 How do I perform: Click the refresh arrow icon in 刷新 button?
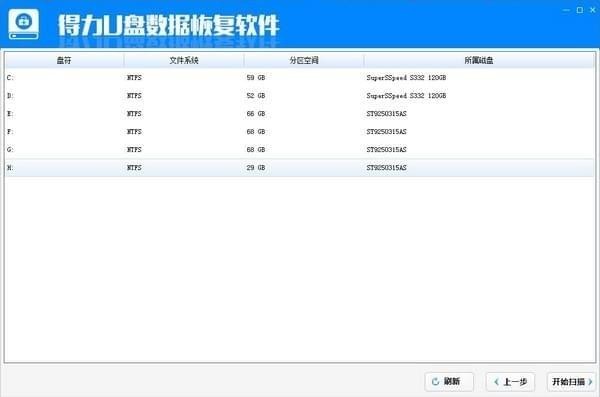pos(435,382)
